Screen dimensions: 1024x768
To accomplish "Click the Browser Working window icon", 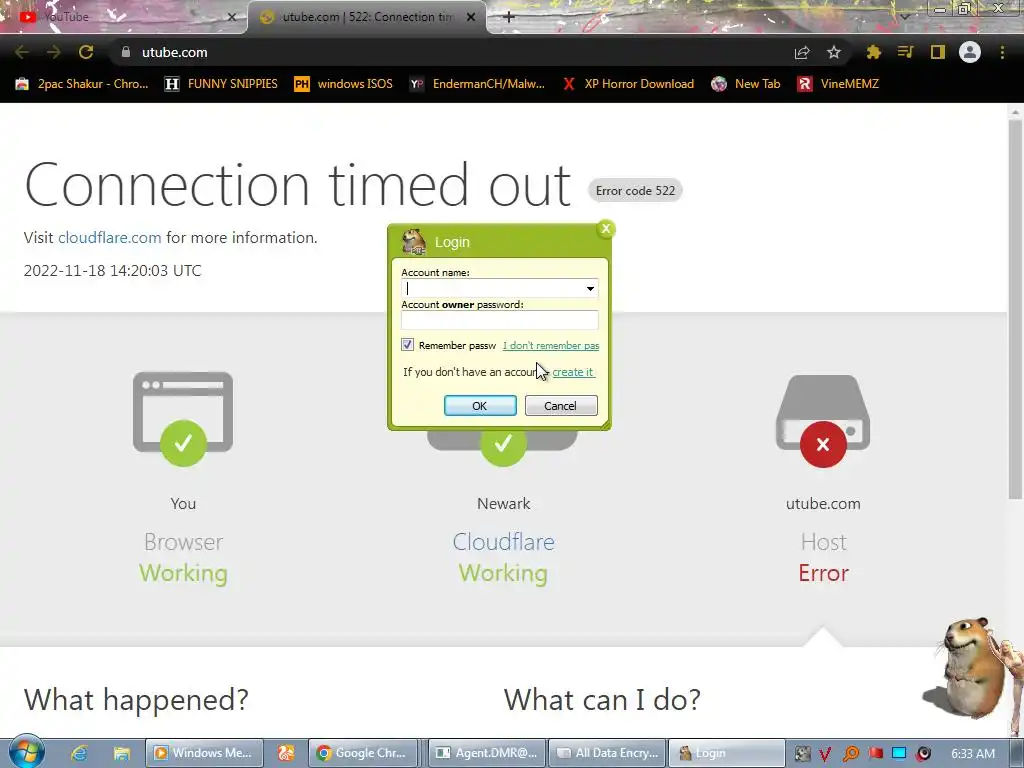I will (183, 418).
